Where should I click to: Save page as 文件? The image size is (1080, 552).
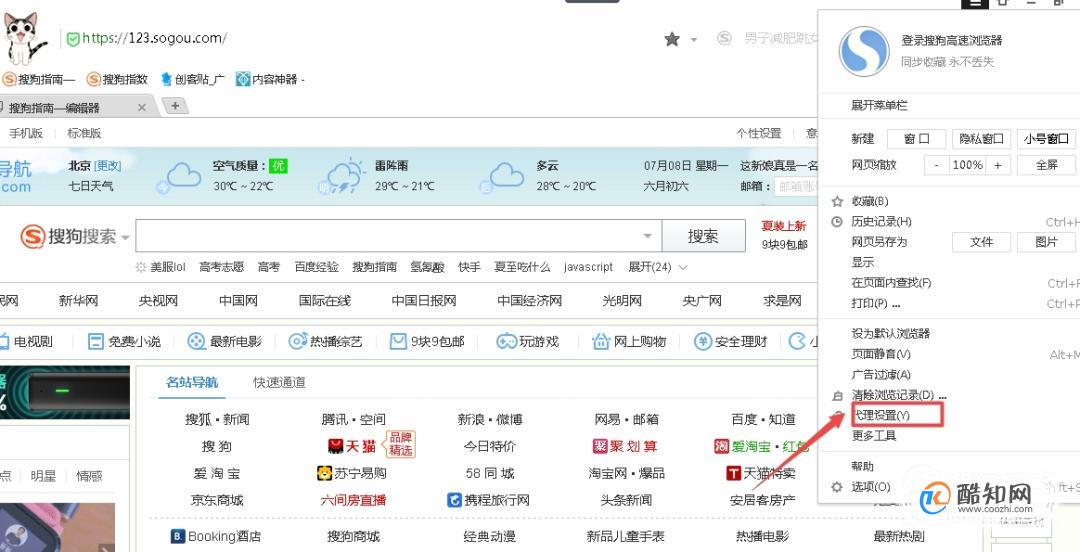click(x=982, y=242)
